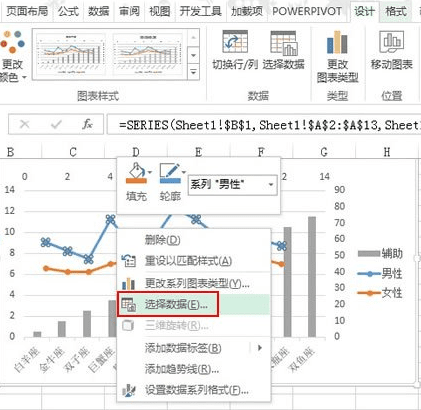
Task: Click the Switch Row/Column (切换行/列) icon
Action: (x=235, y=43)
